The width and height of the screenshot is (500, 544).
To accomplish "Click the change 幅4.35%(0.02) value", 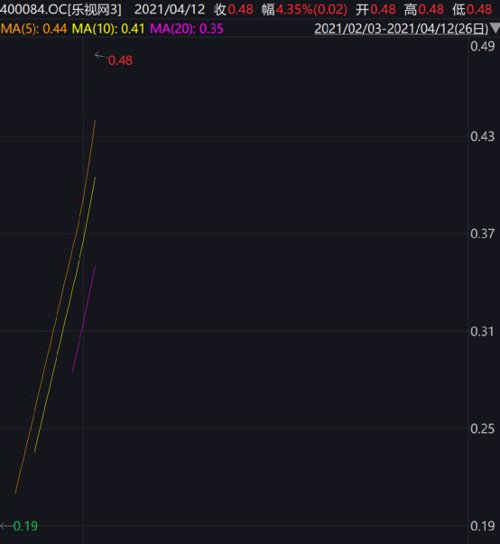I will pos(304,9).
